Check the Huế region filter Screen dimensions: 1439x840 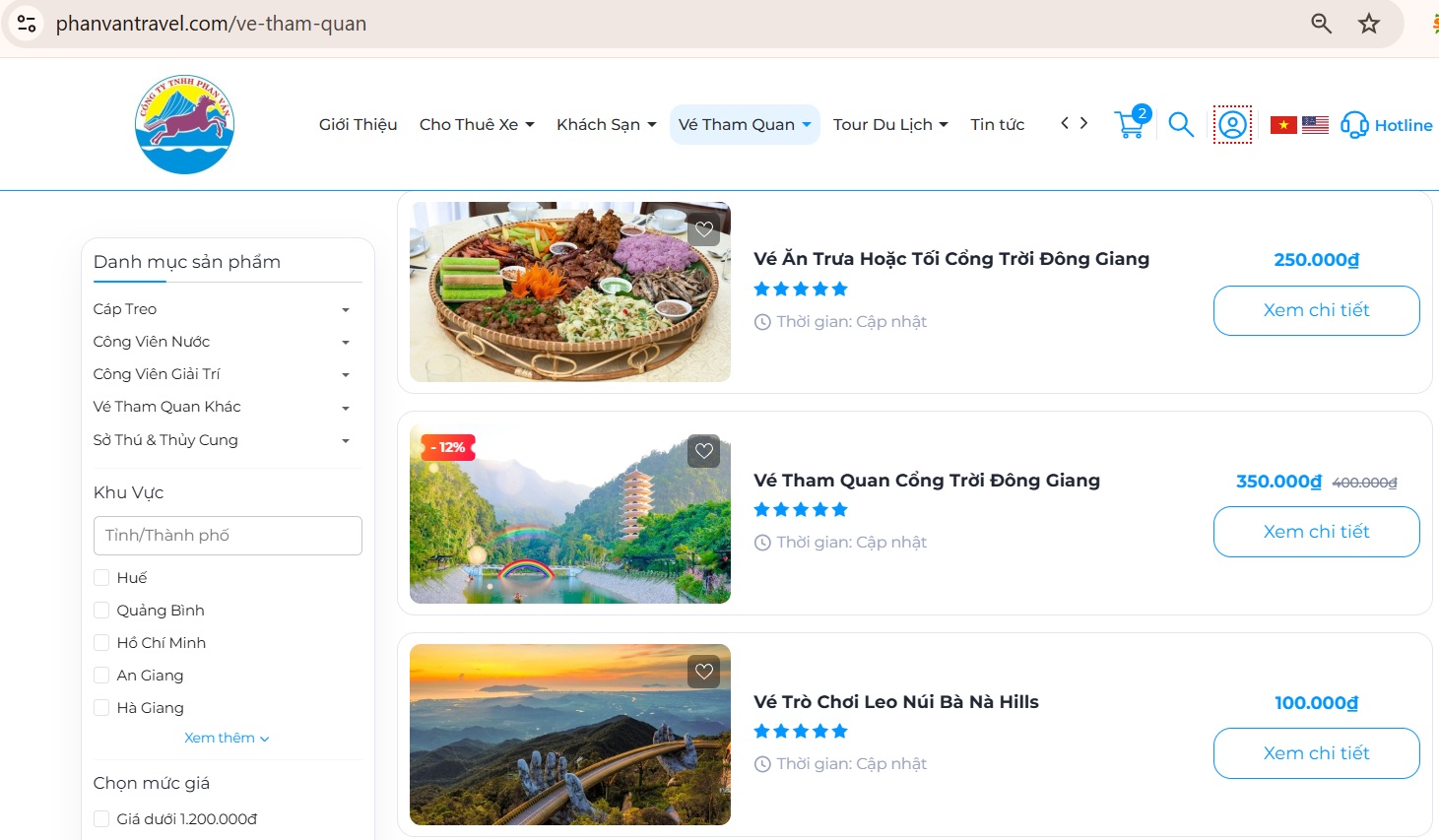[101, 577]
